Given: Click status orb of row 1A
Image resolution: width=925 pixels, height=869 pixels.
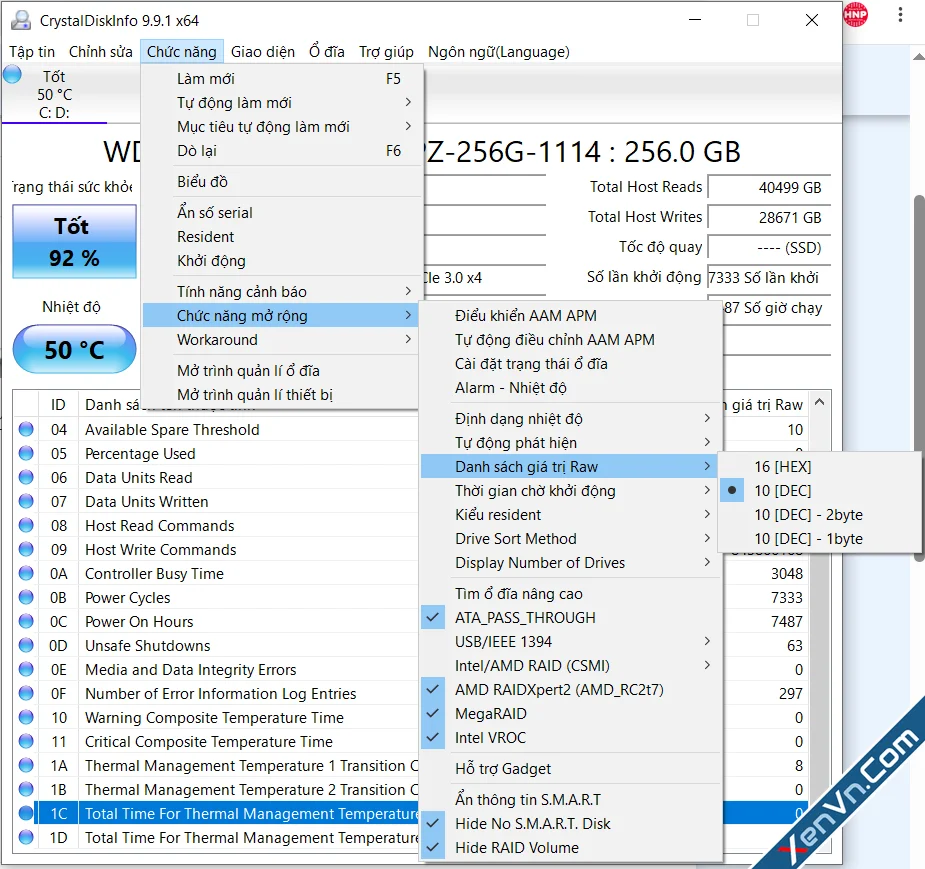Looking at the screenshot, I should 26,765.
